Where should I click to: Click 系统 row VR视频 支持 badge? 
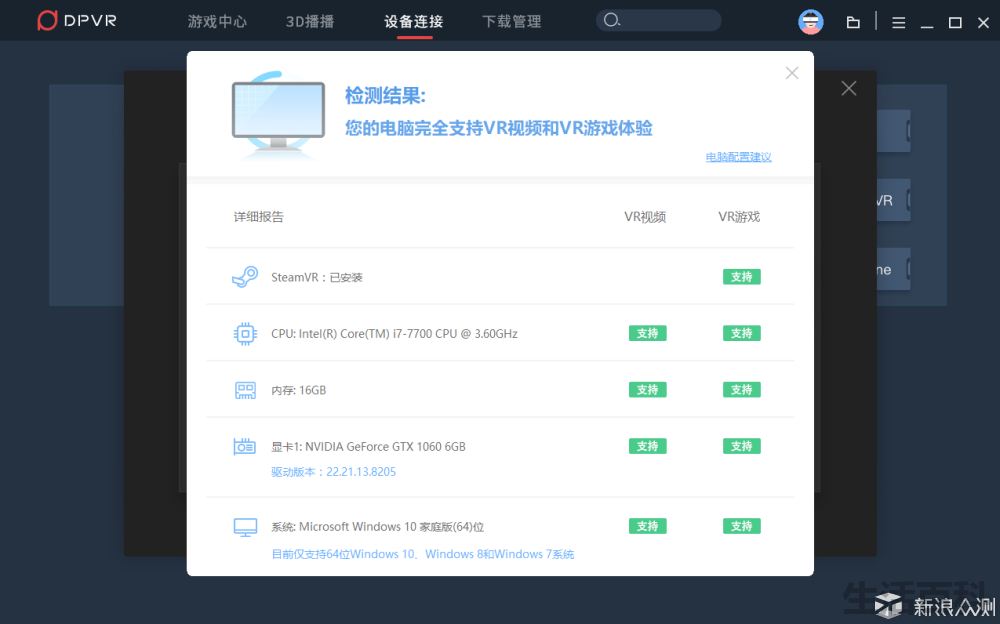pyautogui.click(x=647, y=526)
